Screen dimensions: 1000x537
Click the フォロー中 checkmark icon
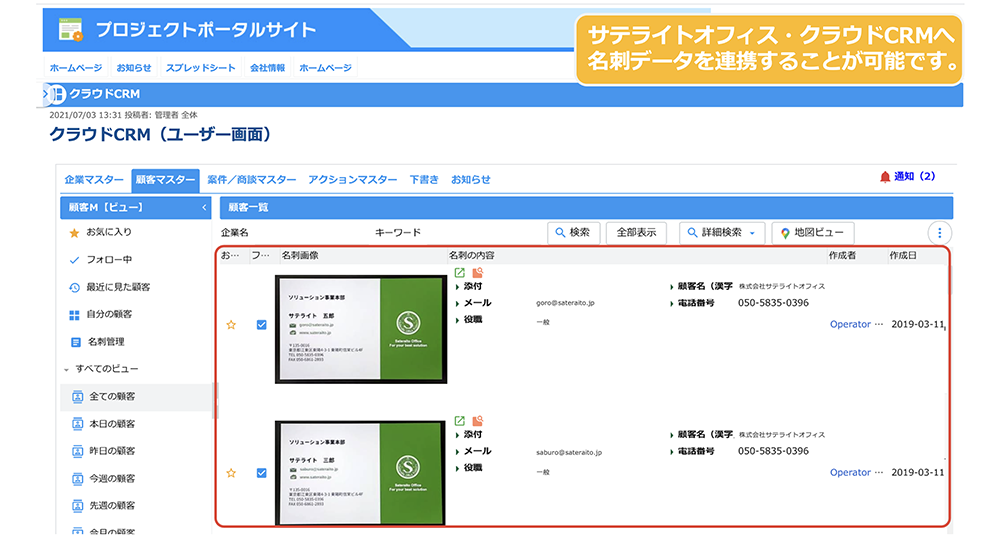click(x=74, y=260)
